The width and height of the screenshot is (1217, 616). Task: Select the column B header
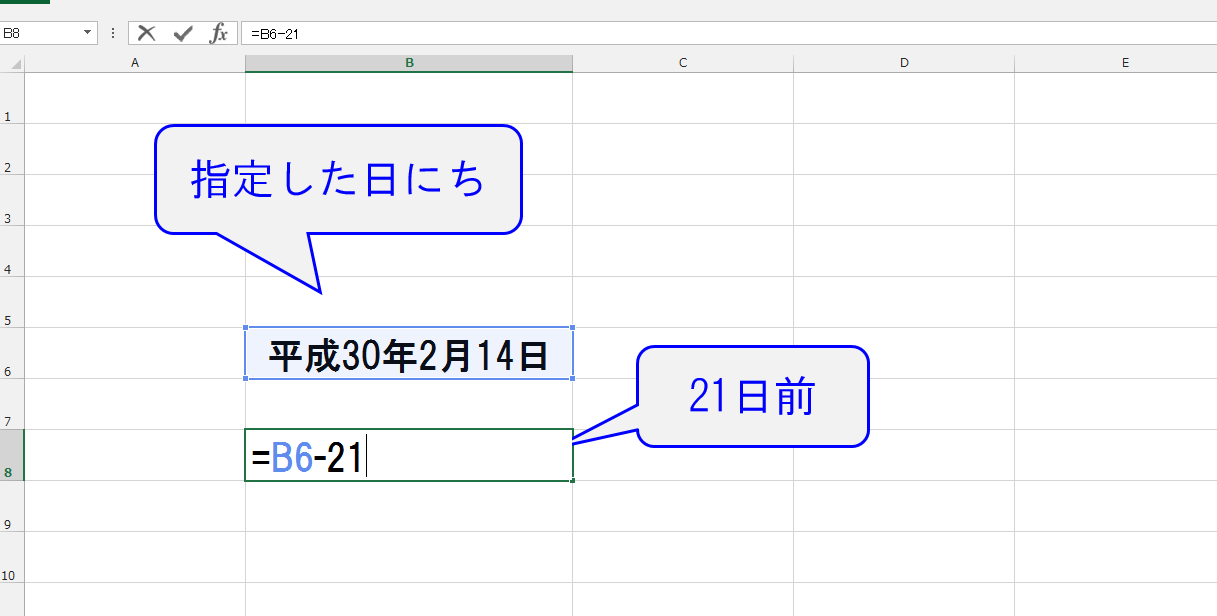click(x=409, y=63)
